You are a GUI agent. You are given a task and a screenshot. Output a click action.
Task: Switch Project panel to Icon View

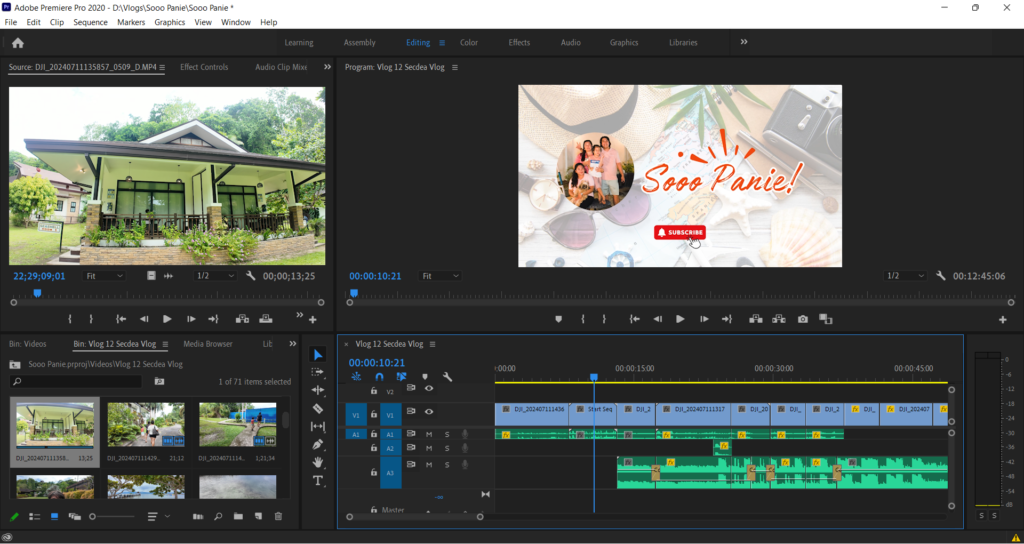pyautogui.click(x=54, y=517)
